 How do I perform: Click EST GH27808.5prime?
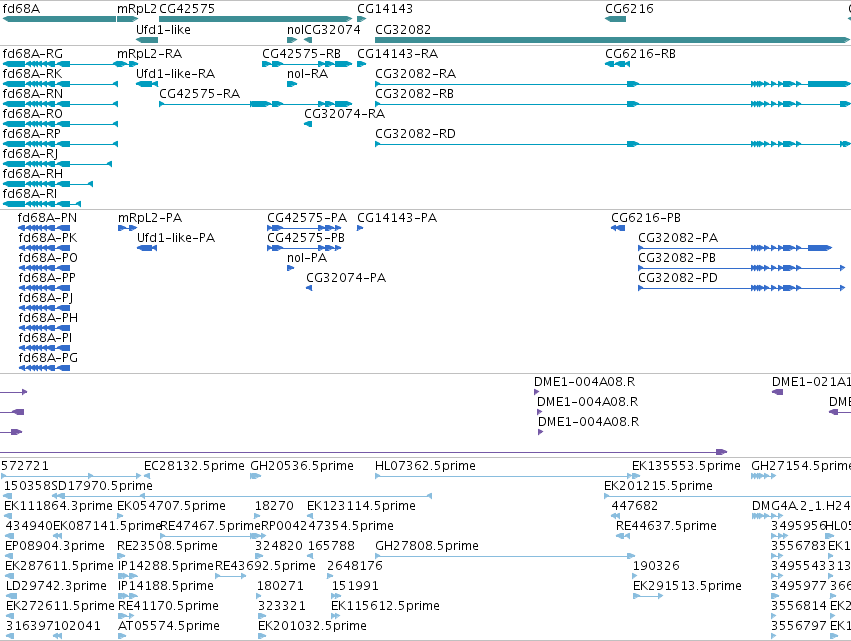[427, 546]
